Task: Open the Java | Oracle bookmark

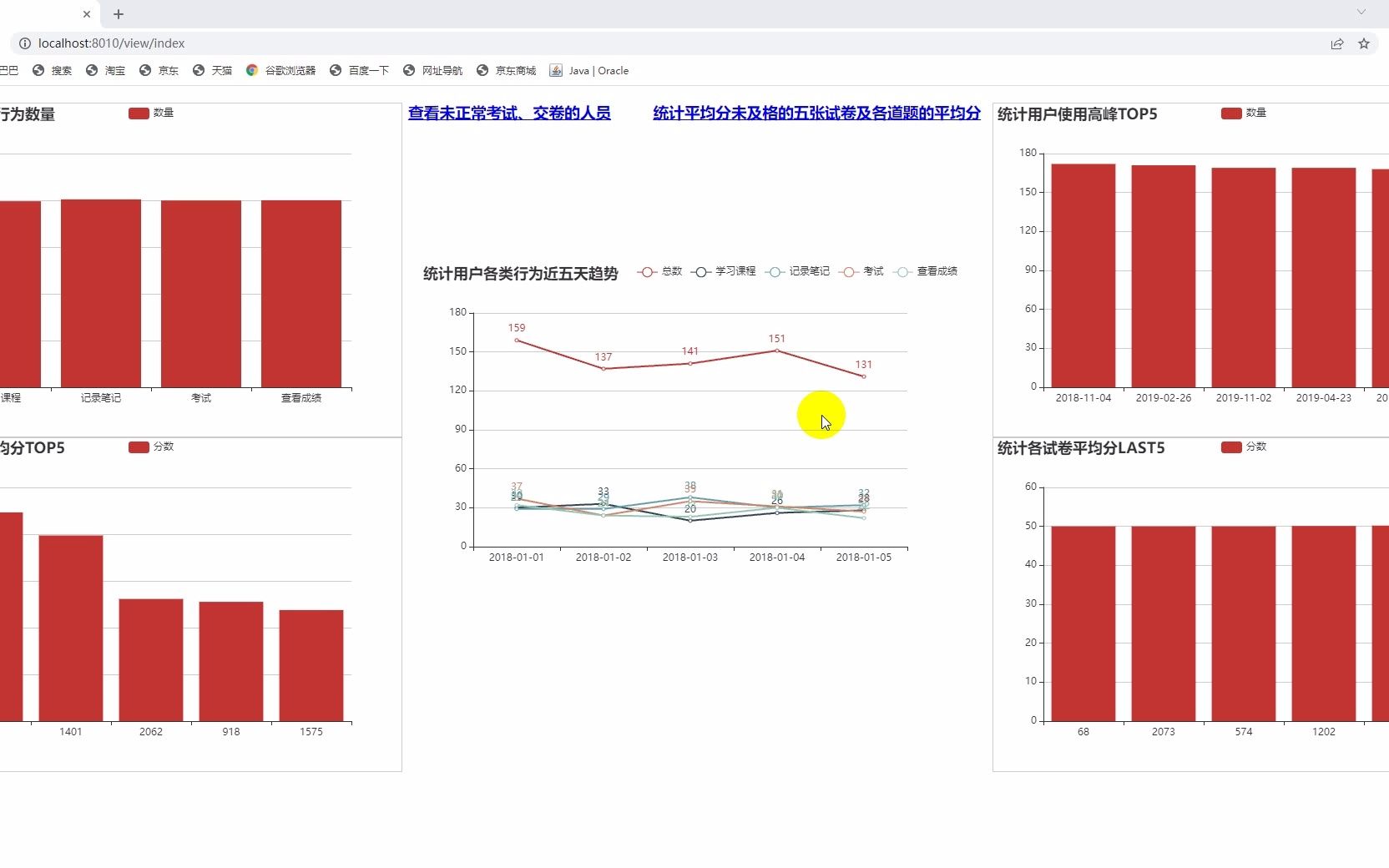Action: [589, 71]
